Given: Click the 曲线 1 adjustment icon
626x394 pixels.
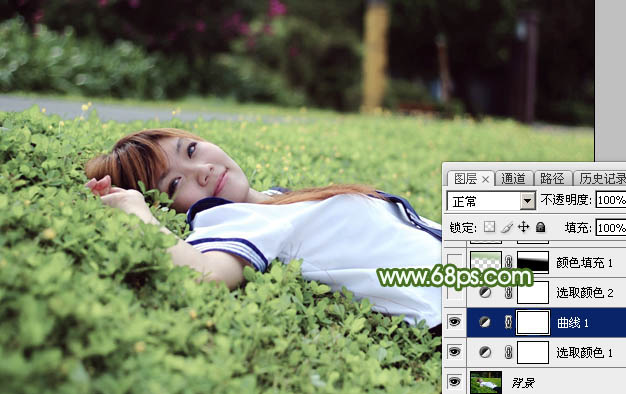Looking at the screenshot, I should tap(485, 322).
